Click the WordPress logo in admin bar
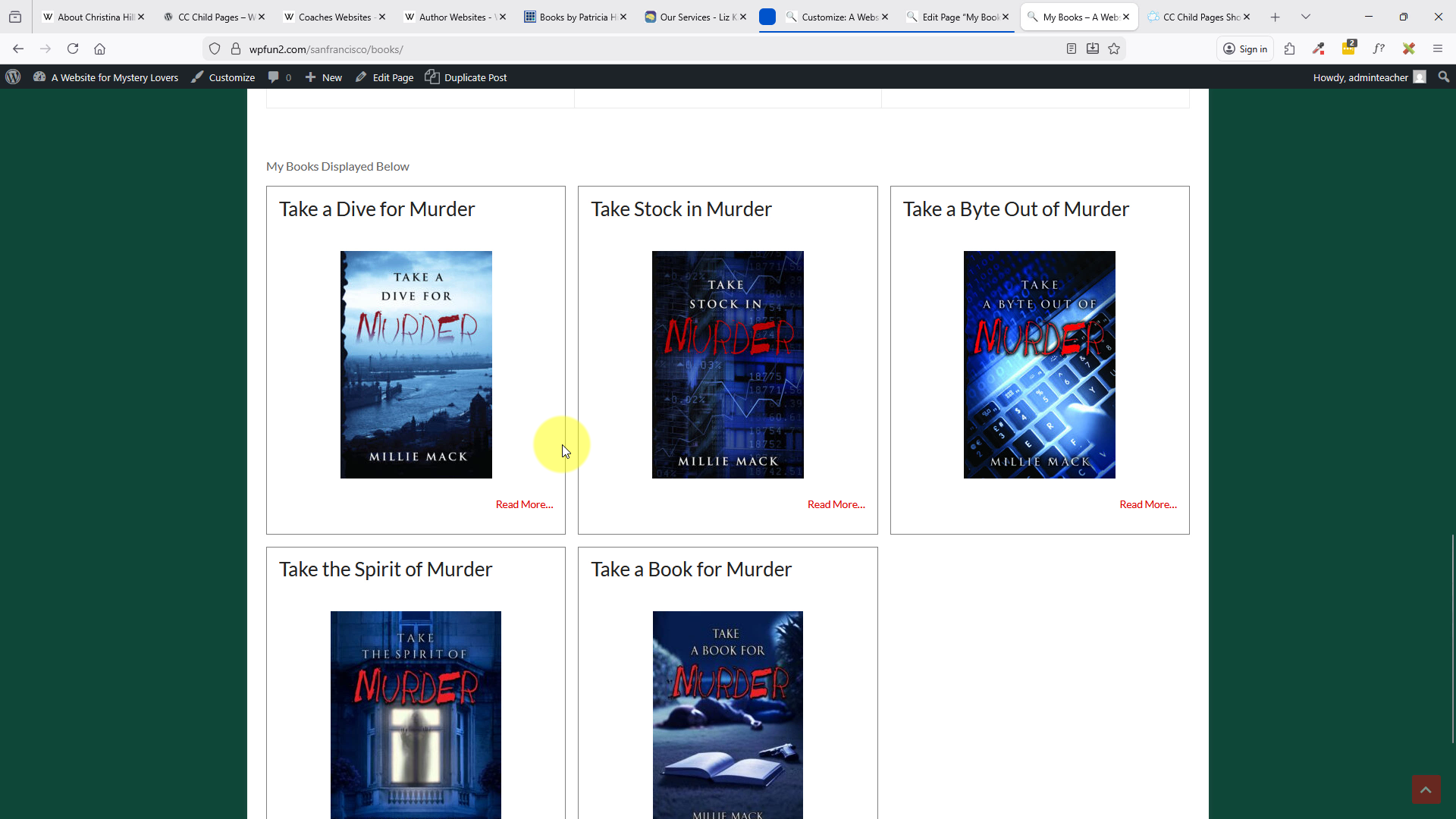The height and width of the screenshot is (819, 1456). coord(13,77)
